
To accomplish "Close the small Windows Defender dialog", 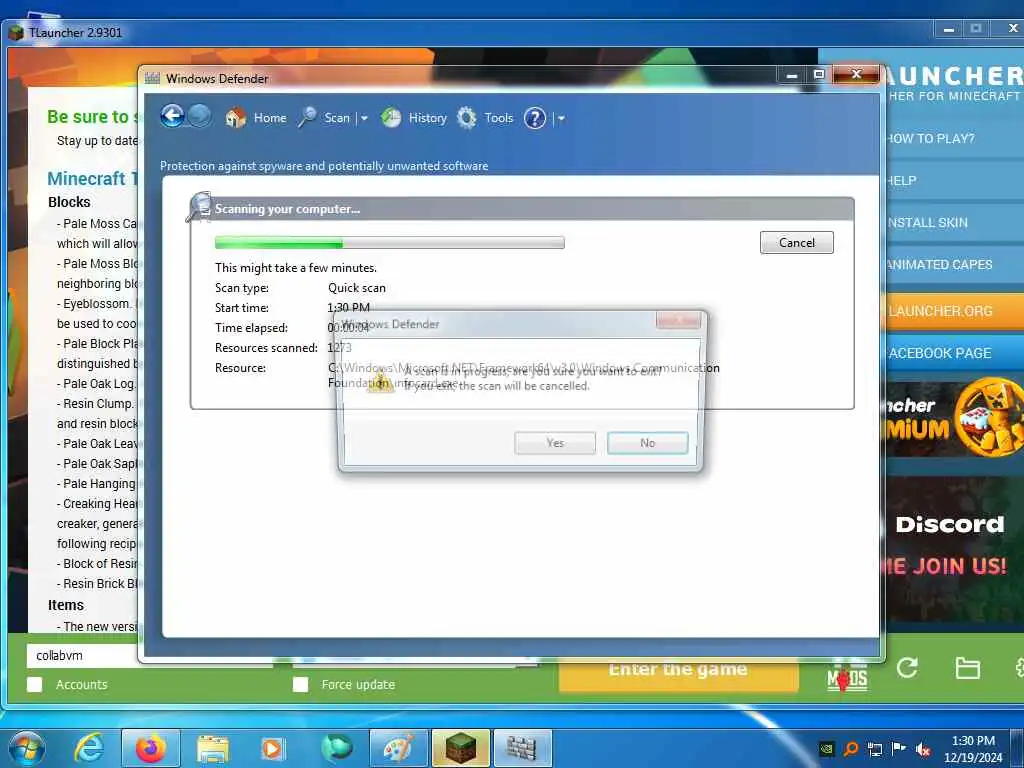I will [x=679, y=320].
